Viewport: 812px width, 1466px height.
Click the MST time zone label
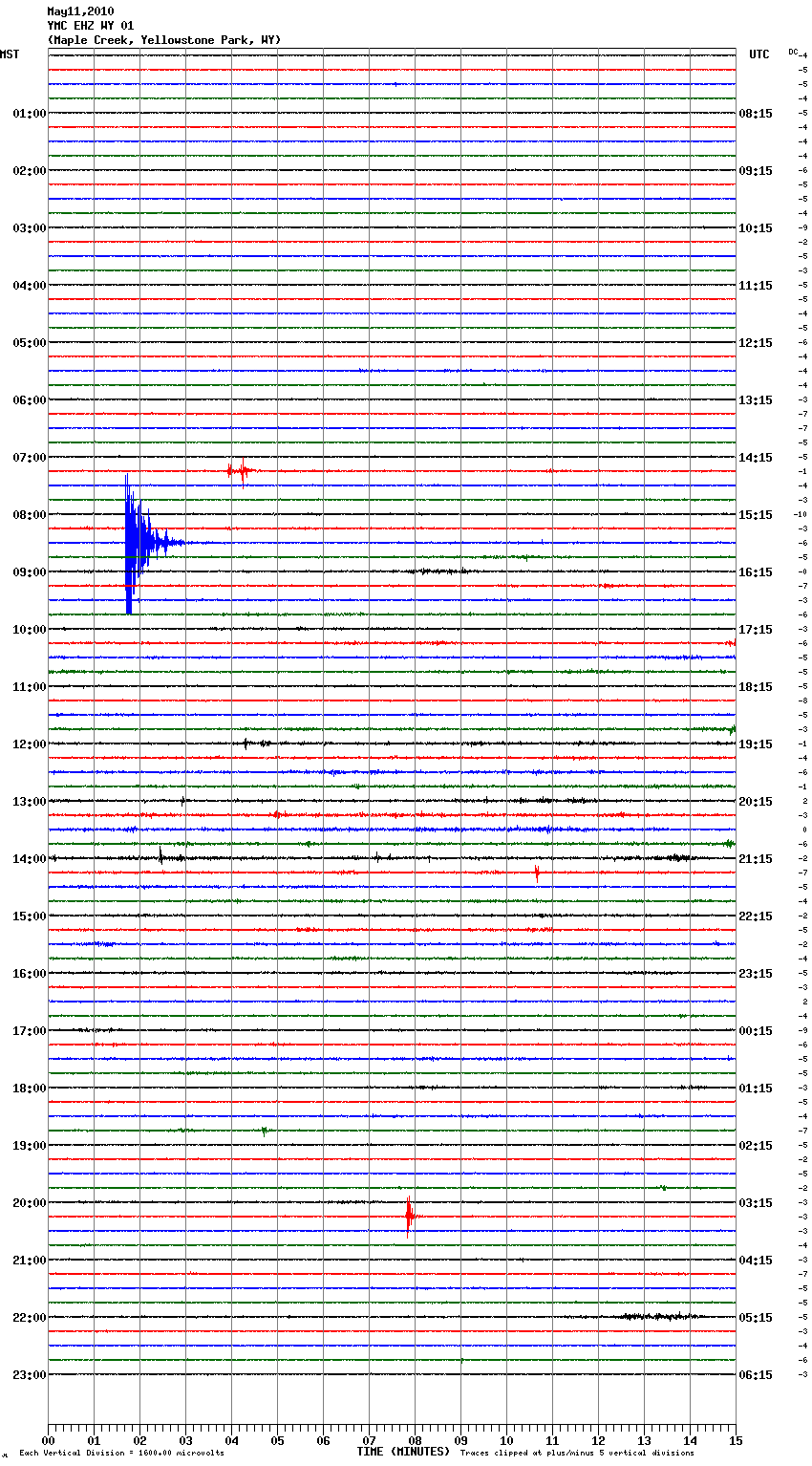pyautogui.click(x=10, y=54)
